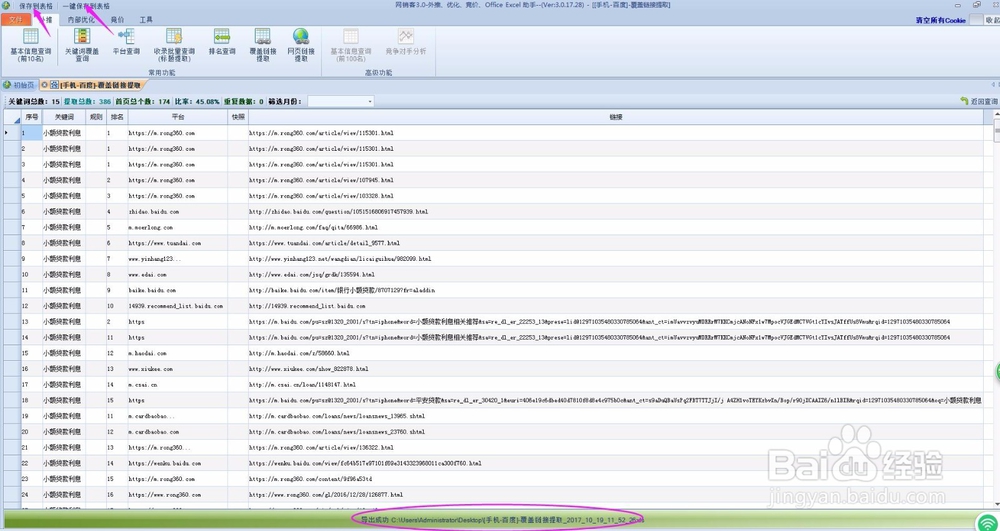Select https://www.tuandai.com platform cell
Viewport: 1000px width, 531px height.
point(178,244)
